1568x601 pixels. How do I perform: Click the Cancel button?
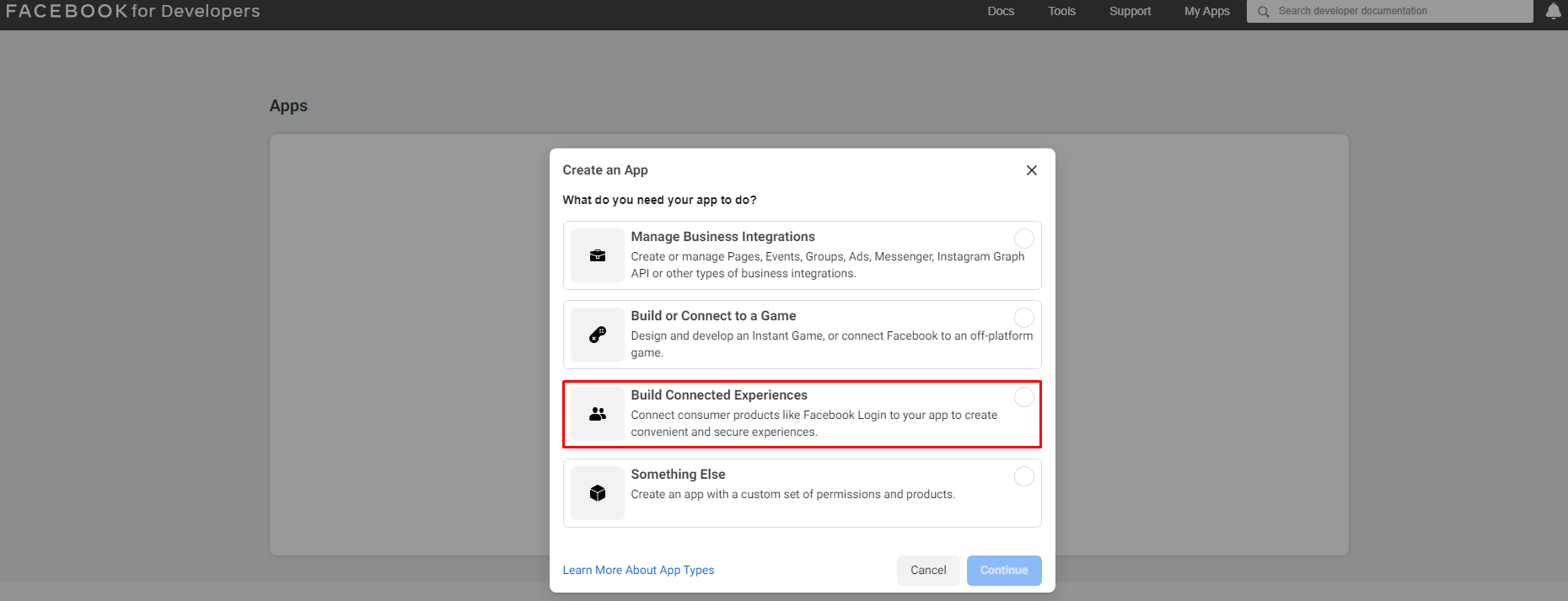point(928,570)
